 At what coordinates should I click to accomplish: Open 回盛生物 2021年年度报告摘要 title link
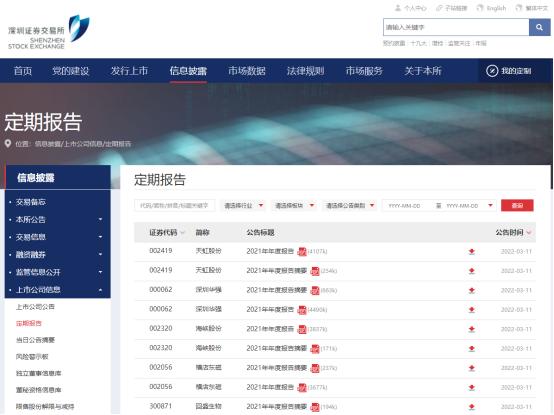pos(276,407)
